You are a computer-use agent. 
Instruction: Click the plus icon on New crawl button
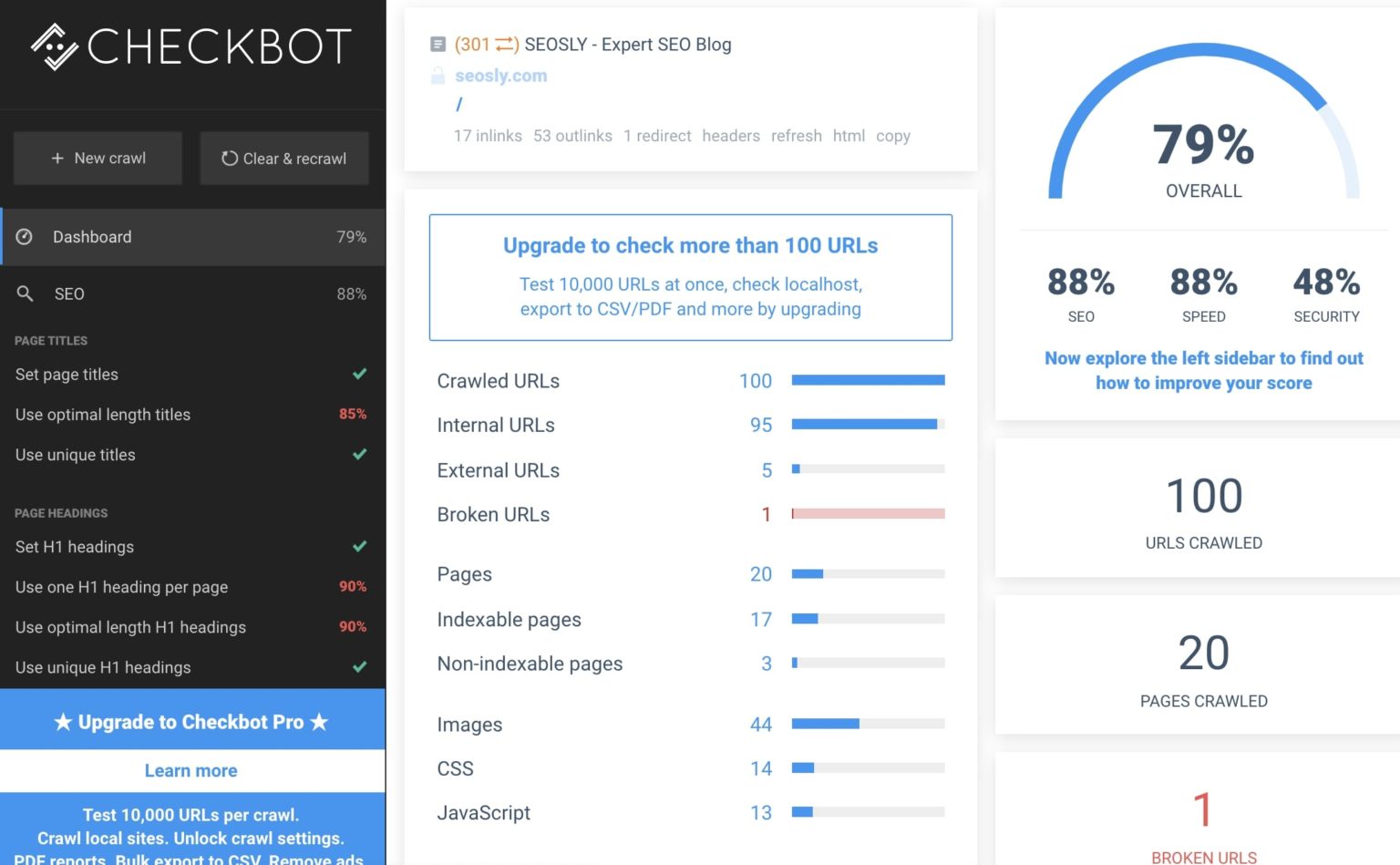tap(57, 158)
